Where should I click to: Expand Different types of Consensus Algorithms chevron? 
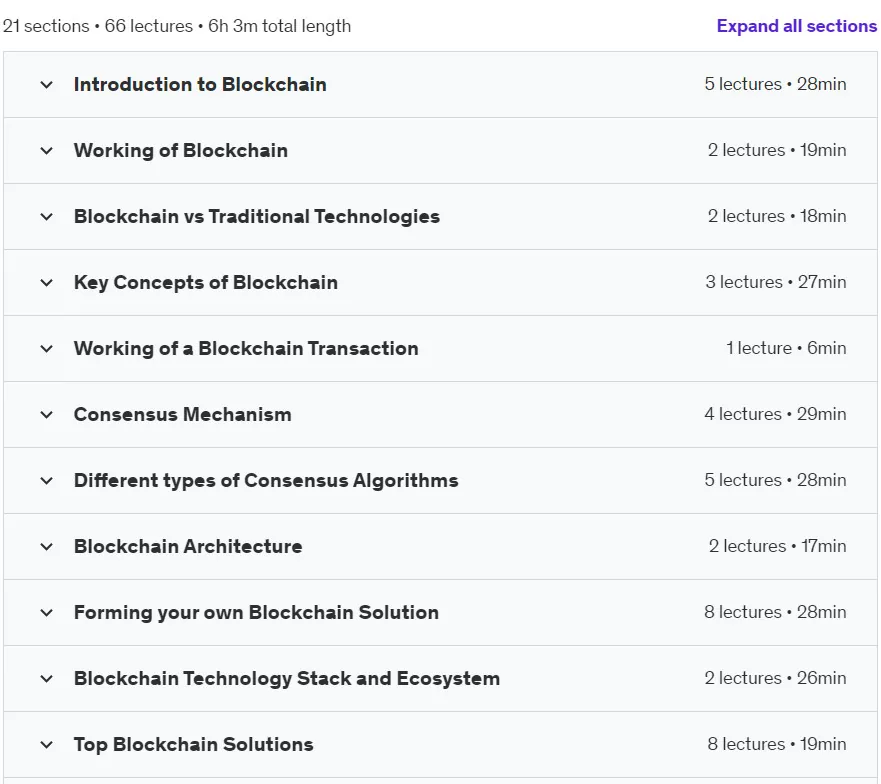[x=47, y=481]
